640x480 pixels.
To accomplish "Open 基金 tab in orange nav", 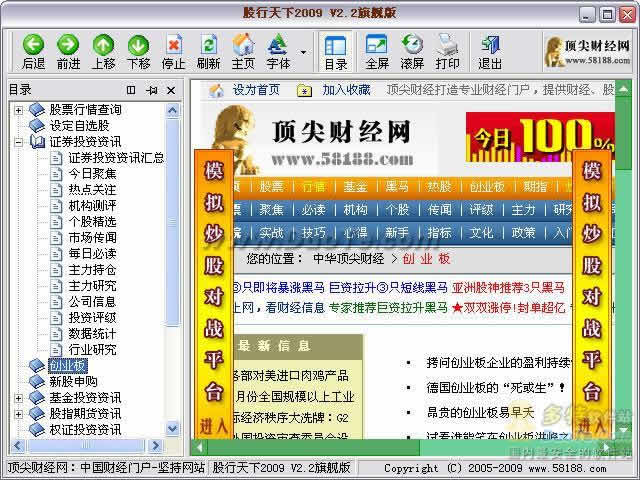I will 355,187.
